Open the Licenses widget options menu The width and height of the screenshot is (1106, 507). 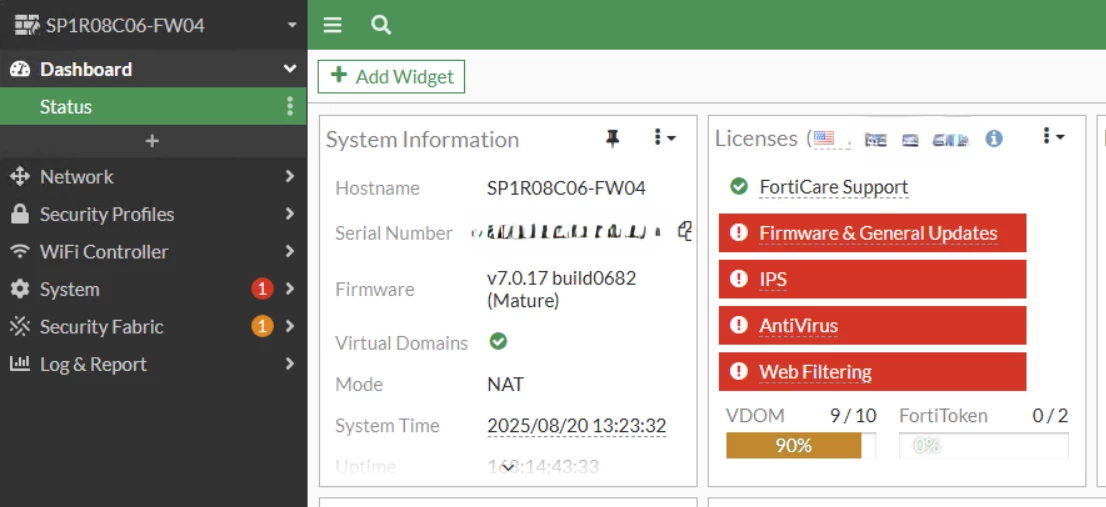click(x=1053, y=136)
